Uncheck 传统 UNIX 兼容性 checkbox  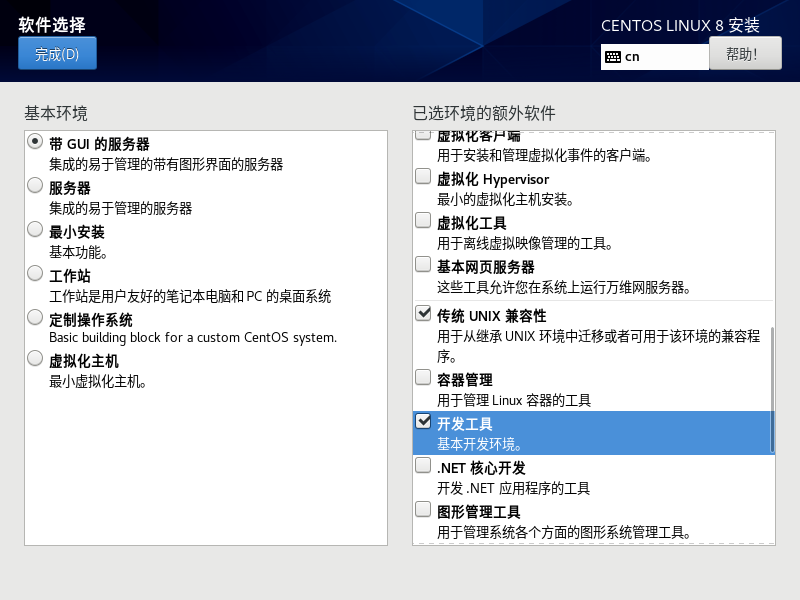pyautogui.click(x=423, y=313)
